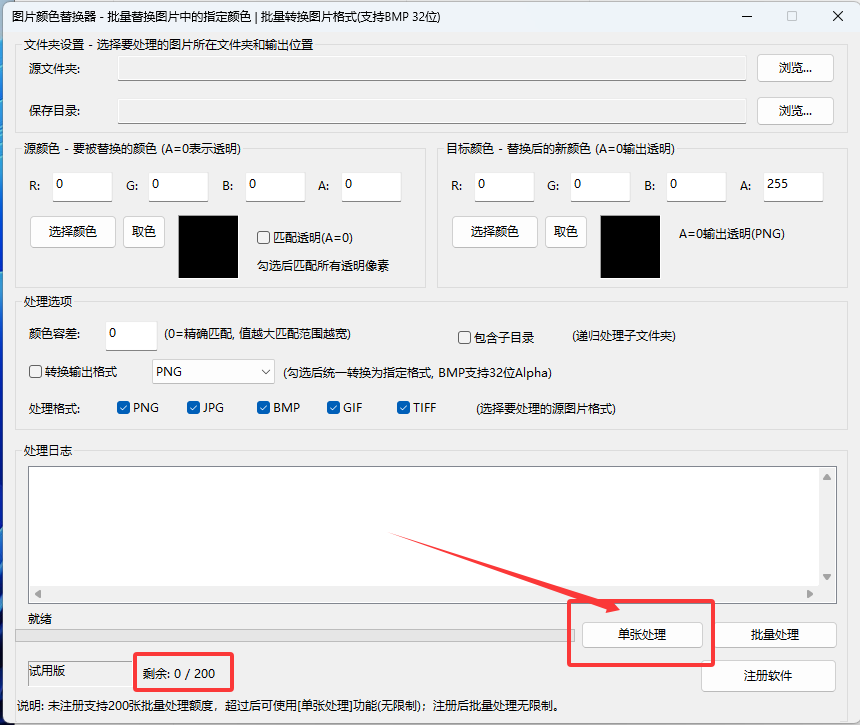Image resolution: width=860 pixels, height=725 pixels.
Task: Click the 单张处理 single-image processing button
Action: (641, 634)
